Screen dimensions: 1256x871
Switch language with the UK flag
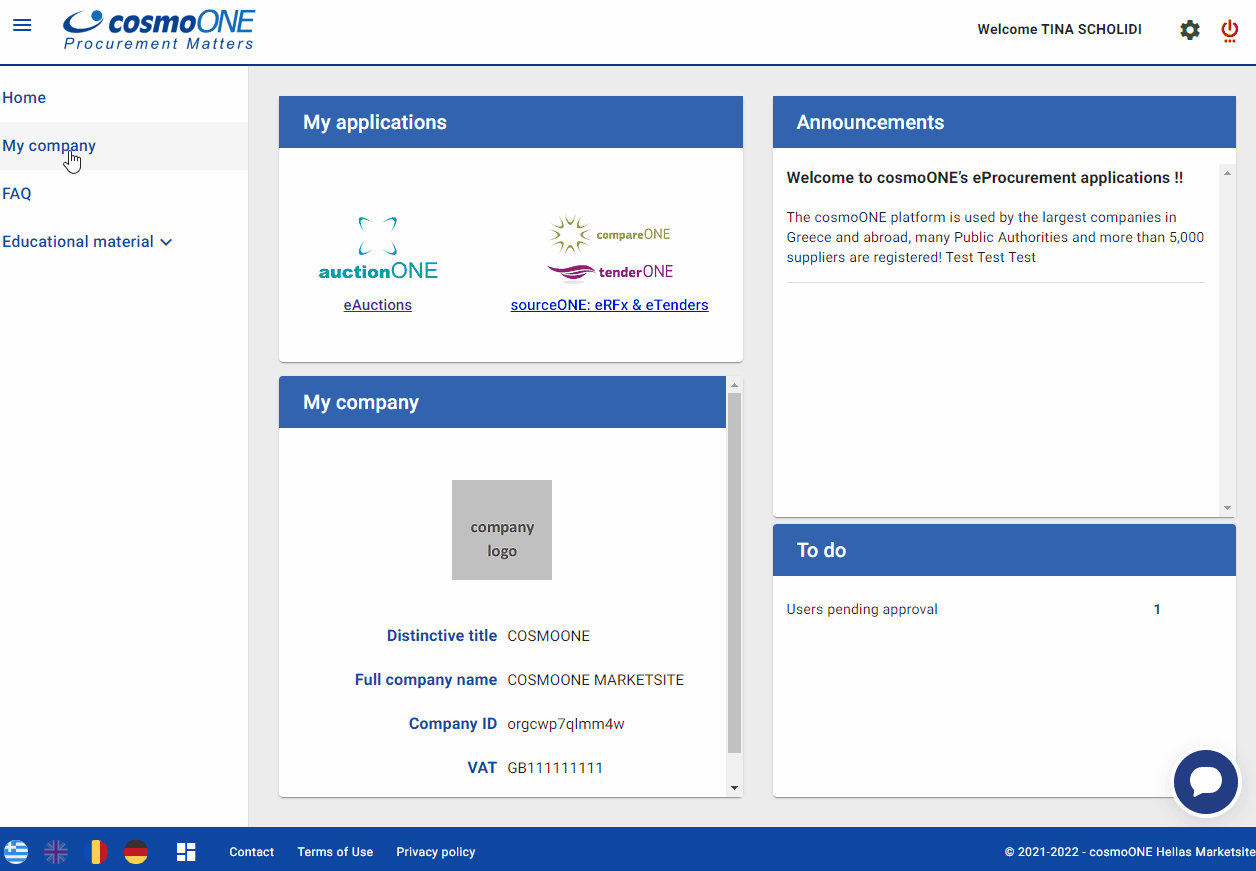(56, 852)
